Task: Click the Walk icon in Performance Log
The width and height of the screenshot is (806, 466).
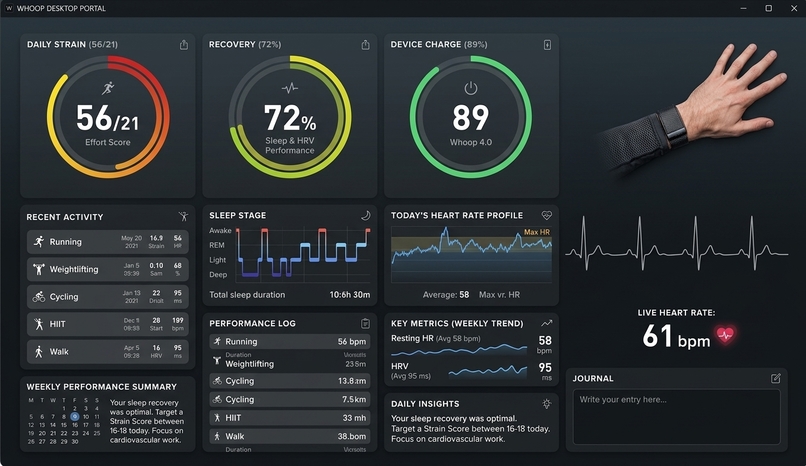Action: pos(217,436)
